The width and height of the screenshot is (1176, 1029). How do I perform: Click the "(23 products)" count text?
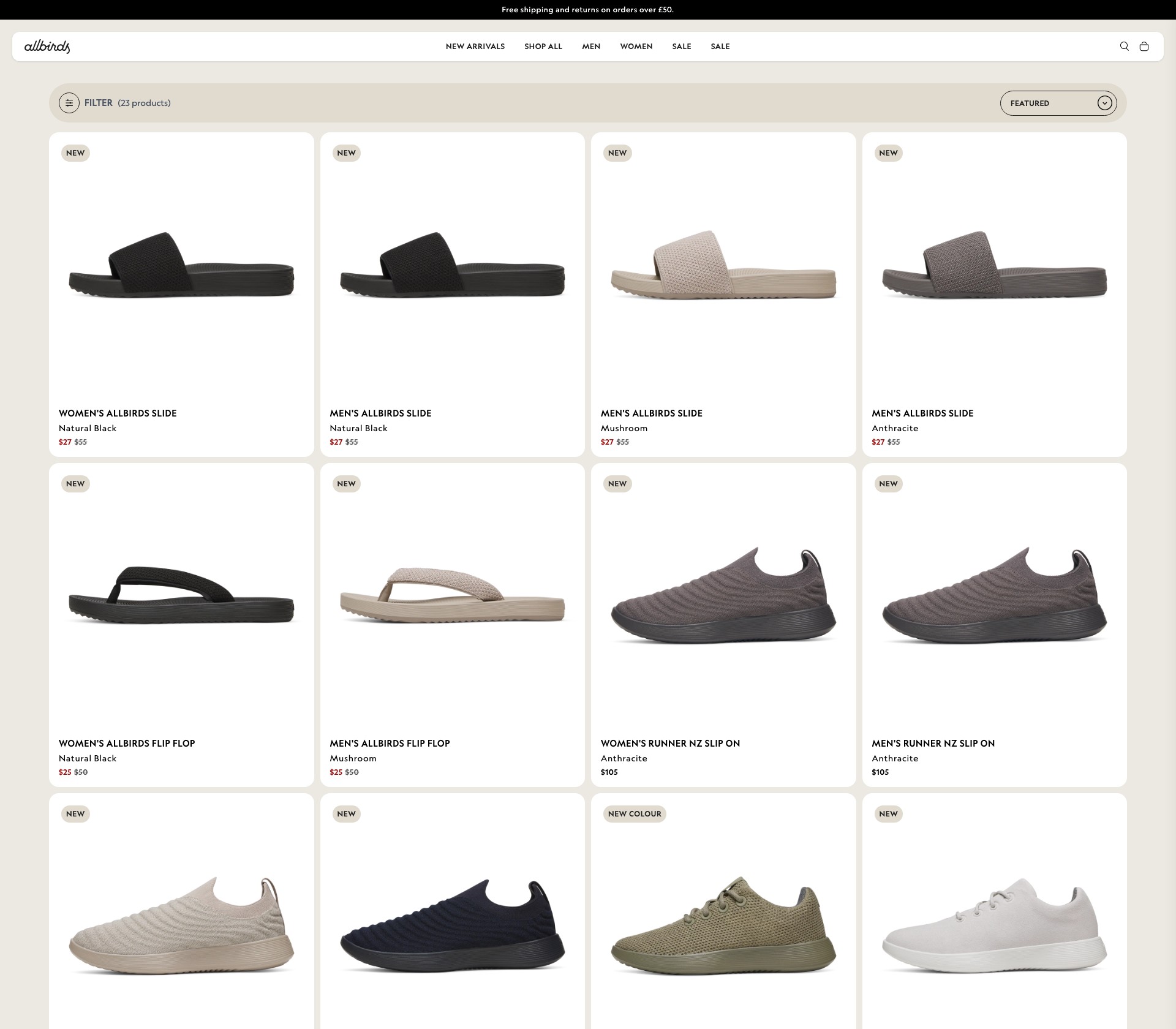[x=144, y=103]
